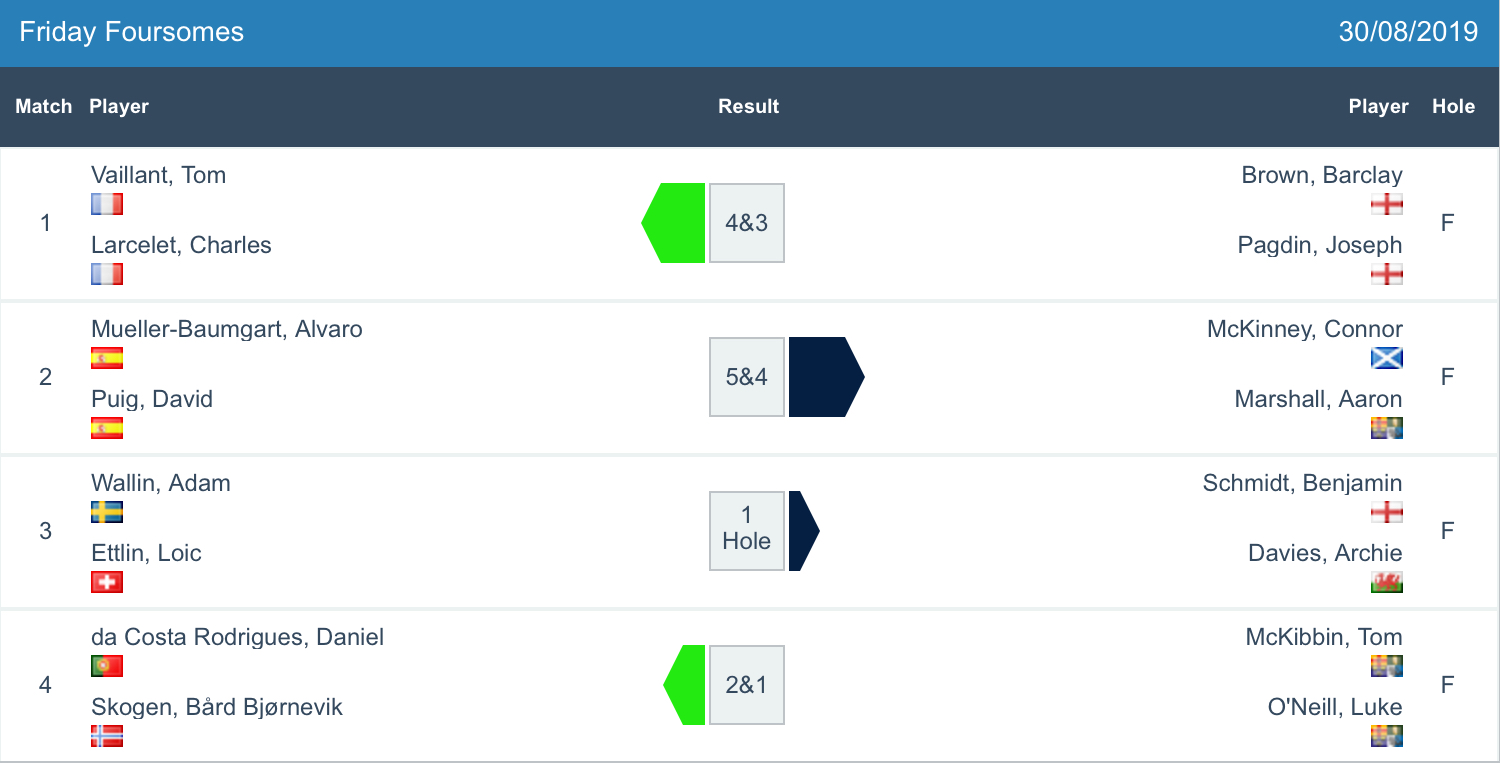This screenshot has width=1500, height=763.
Task: Click the navy winner arrow beside 5&4
Action: pyautogui.click(x=824, y=377)
